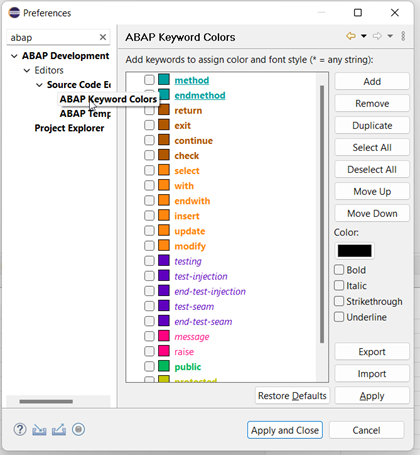Image resolution: width=420 pixels, height=455 pixels.
Task: Select the insert keyword entry
Action: pos(187,216)
